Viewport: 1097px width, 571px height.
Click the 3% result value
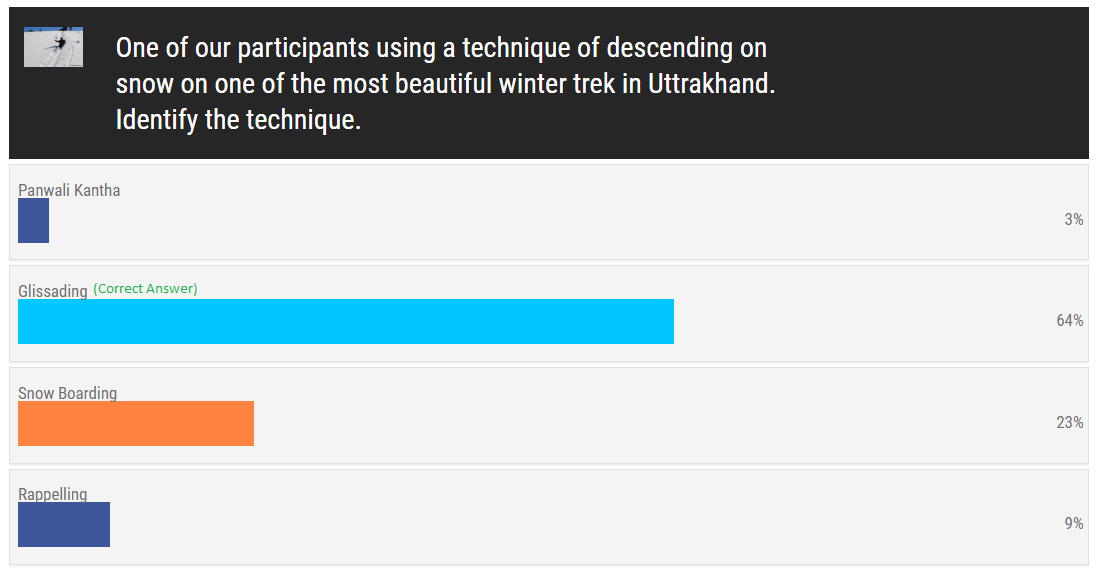point(1074,219)
